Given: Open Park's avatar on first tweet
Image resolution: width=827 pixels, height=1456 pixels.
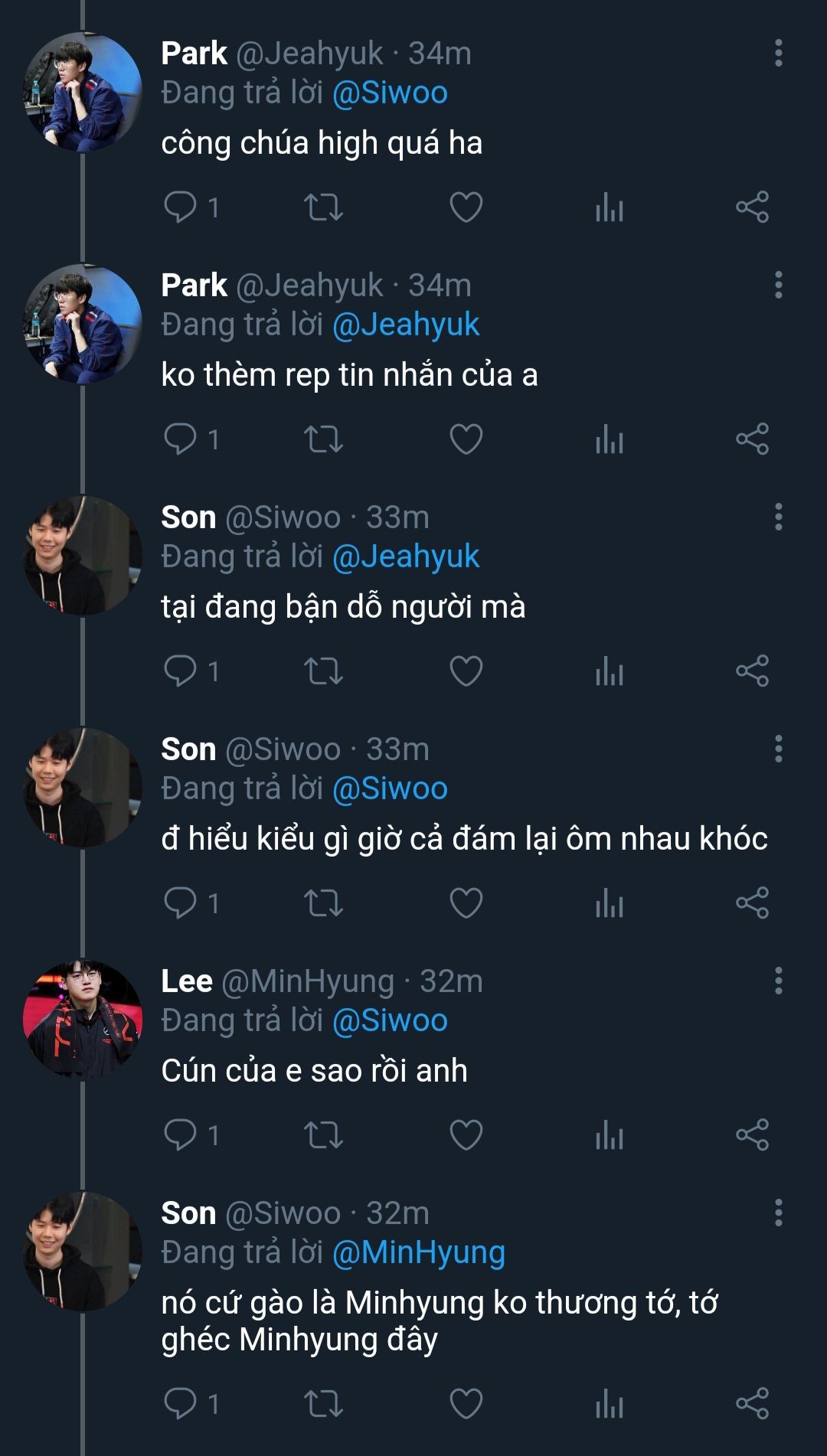Looking at the screenshot, I should [x=83, y=91].
